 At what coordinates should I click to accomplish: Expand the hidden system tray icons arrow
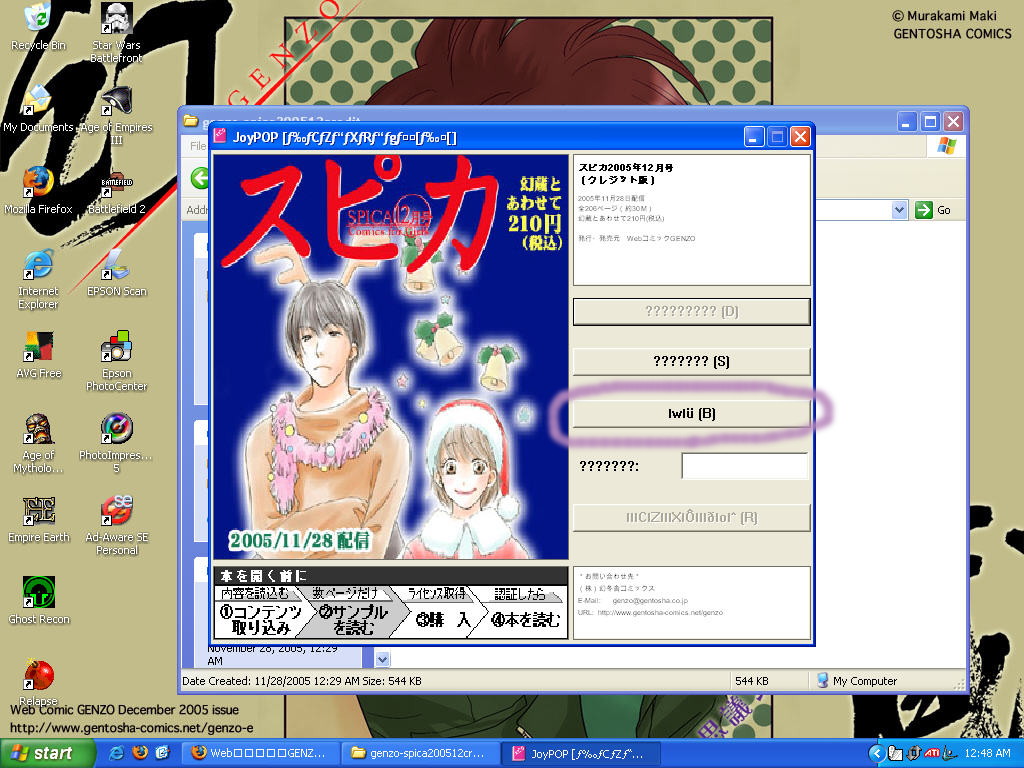pos(876,753)
